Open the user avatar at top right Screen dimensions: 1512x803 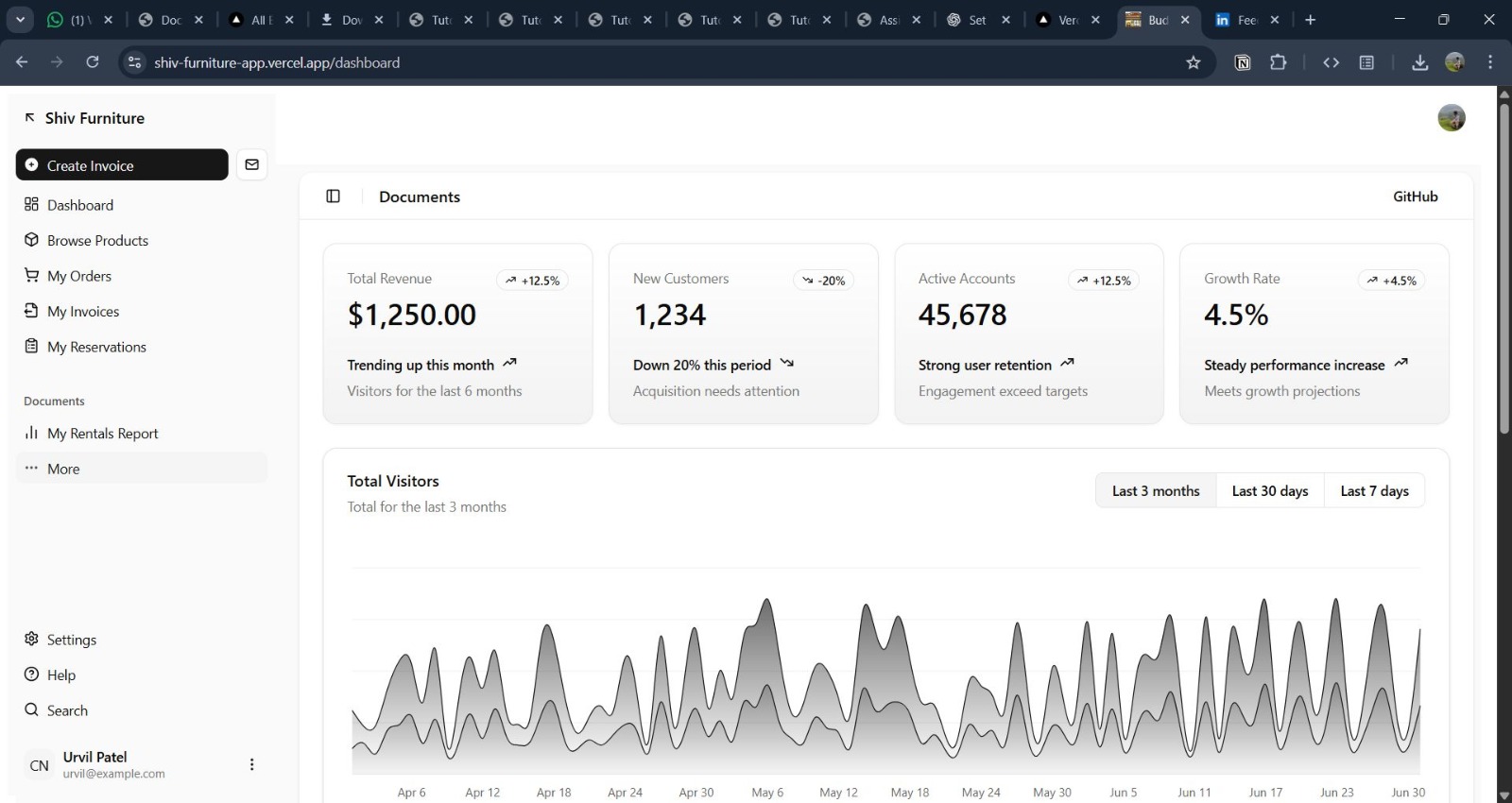click(1451, 118)
